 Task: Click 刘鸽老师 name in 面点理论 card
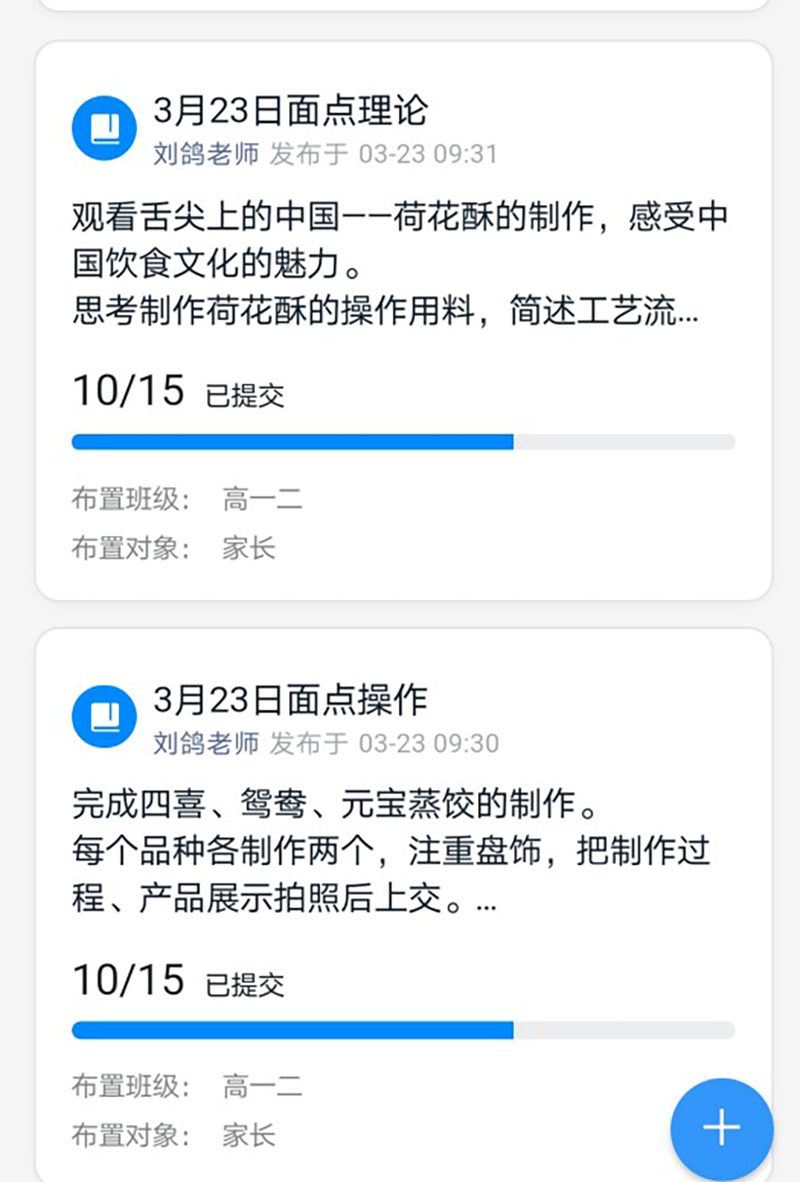[206, 154]
